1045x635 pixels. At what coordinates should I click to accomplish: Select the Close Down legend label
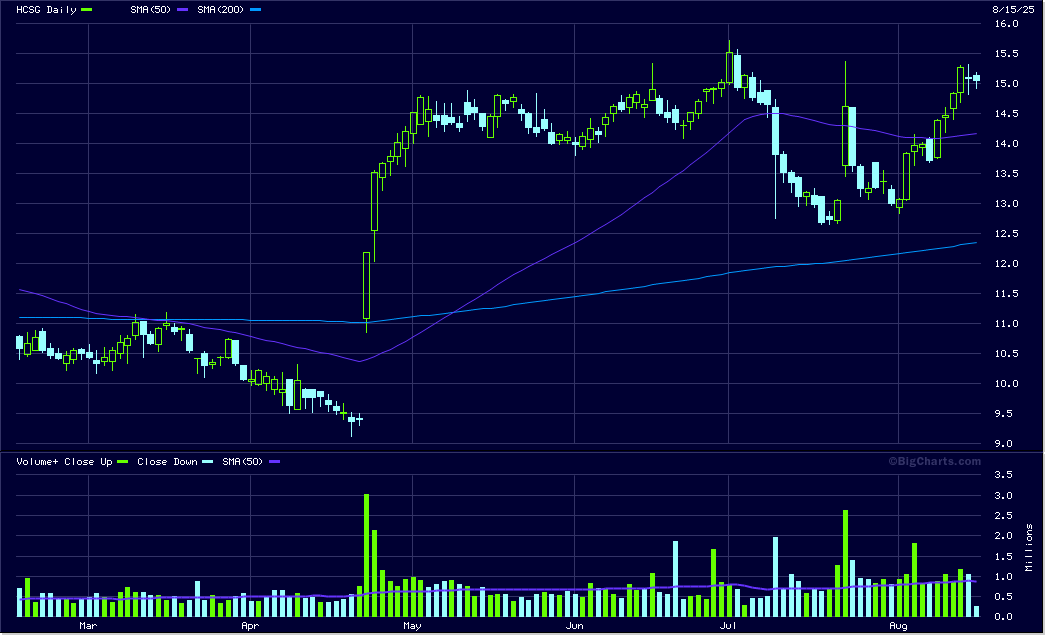pyautogui.click(x=167, y=462)
